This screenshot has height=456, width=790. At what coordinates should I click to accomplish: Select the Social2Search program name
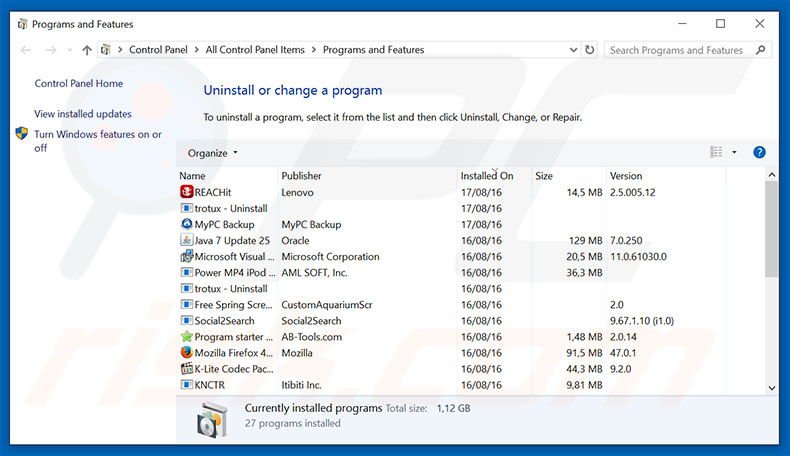pyautogui.click(x=224, y=321)
